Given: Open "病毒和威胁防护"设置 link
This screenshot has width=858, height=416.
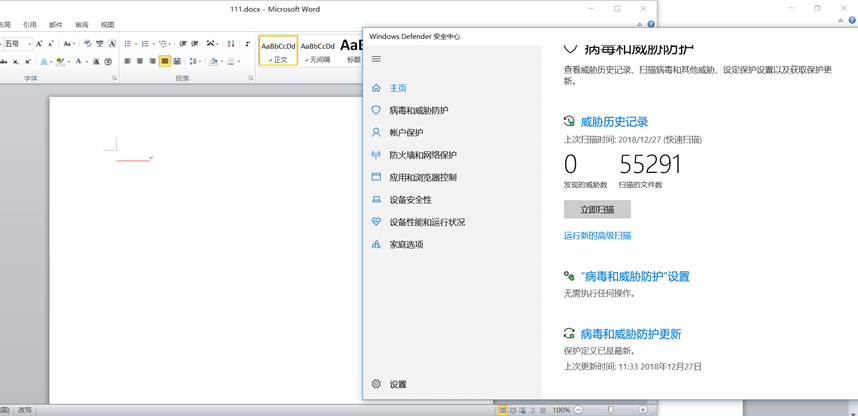Looking at the screenshot, I should [635, 276].
